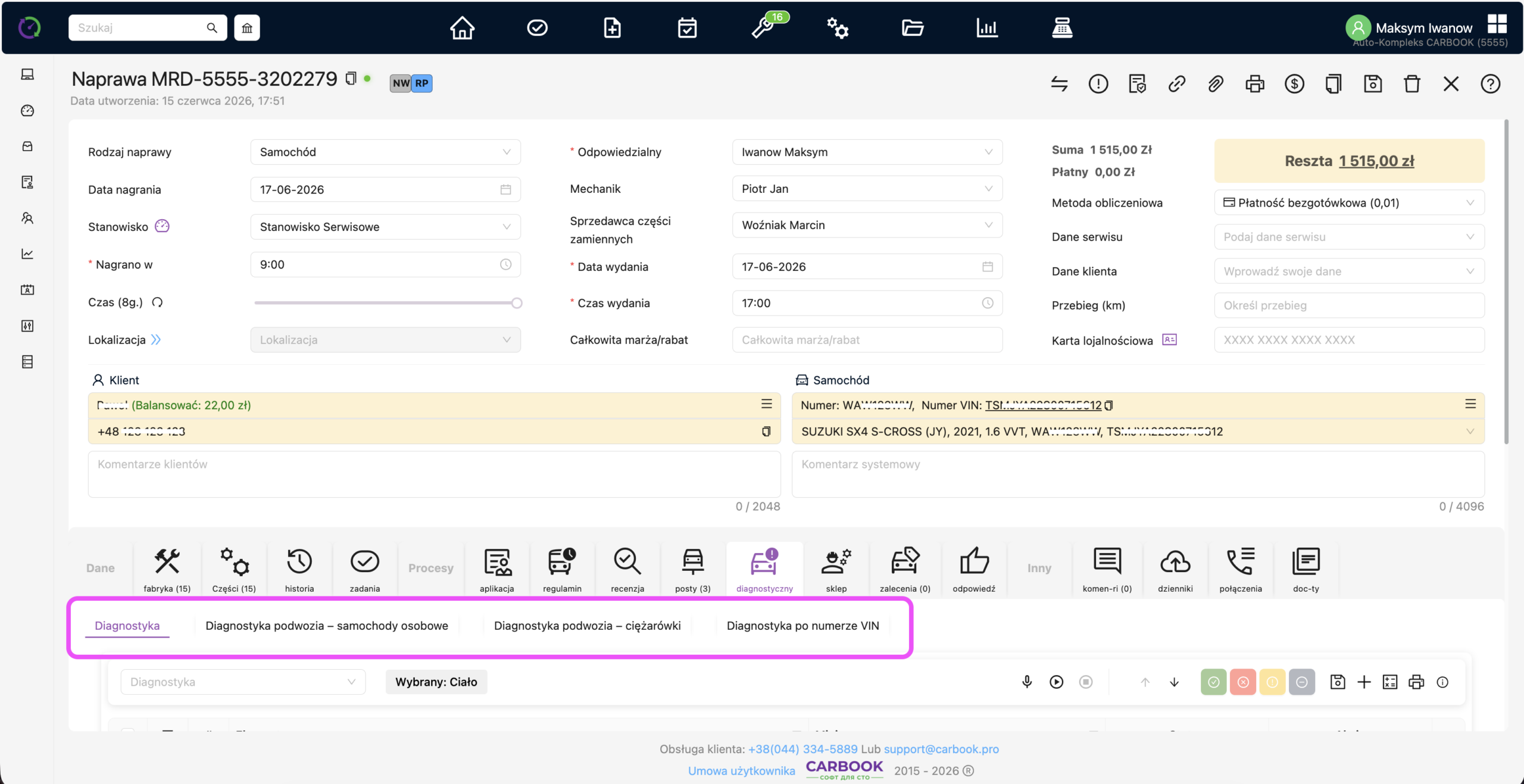The width and height of the screenshot is (1524, 784).
Task: Click the dollar payment icon
Action: click(1294, 84)
